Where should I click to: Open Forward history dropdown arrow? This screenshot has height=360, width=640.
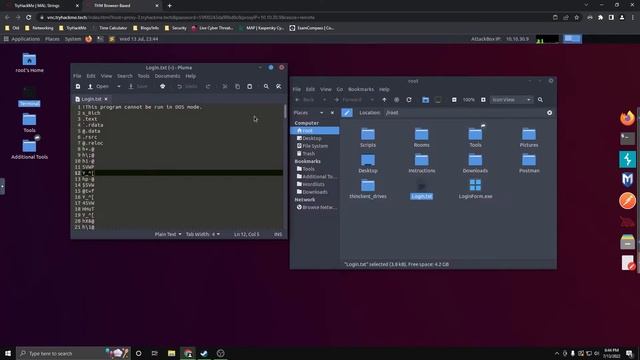(x=371, y=100)
